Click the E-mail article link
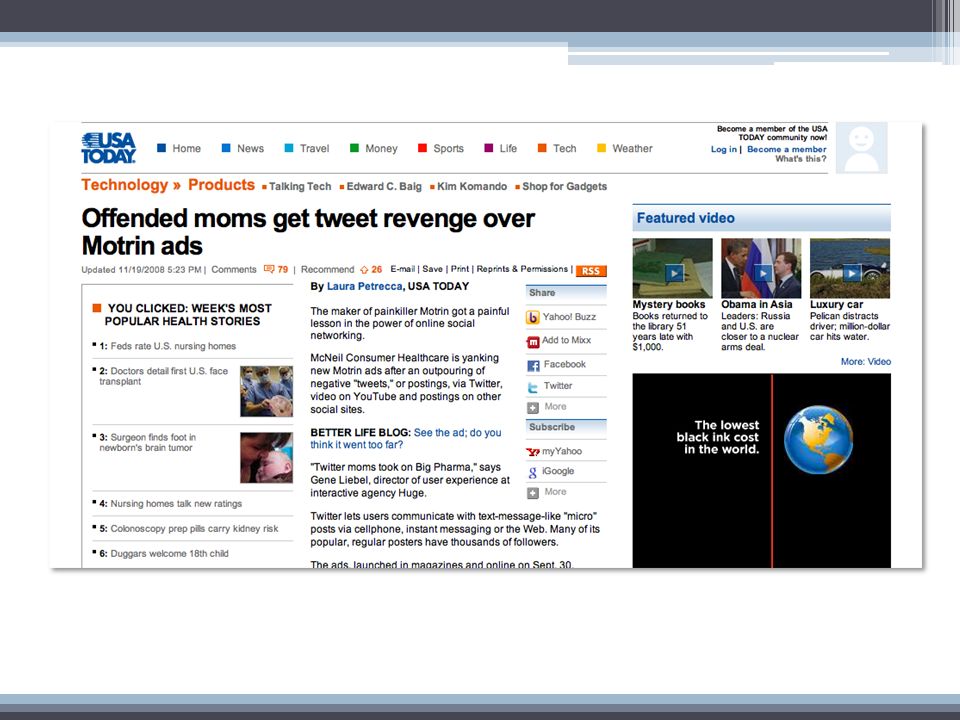Image resolution: width=960 pixels, height=720 pixels. 402,269
